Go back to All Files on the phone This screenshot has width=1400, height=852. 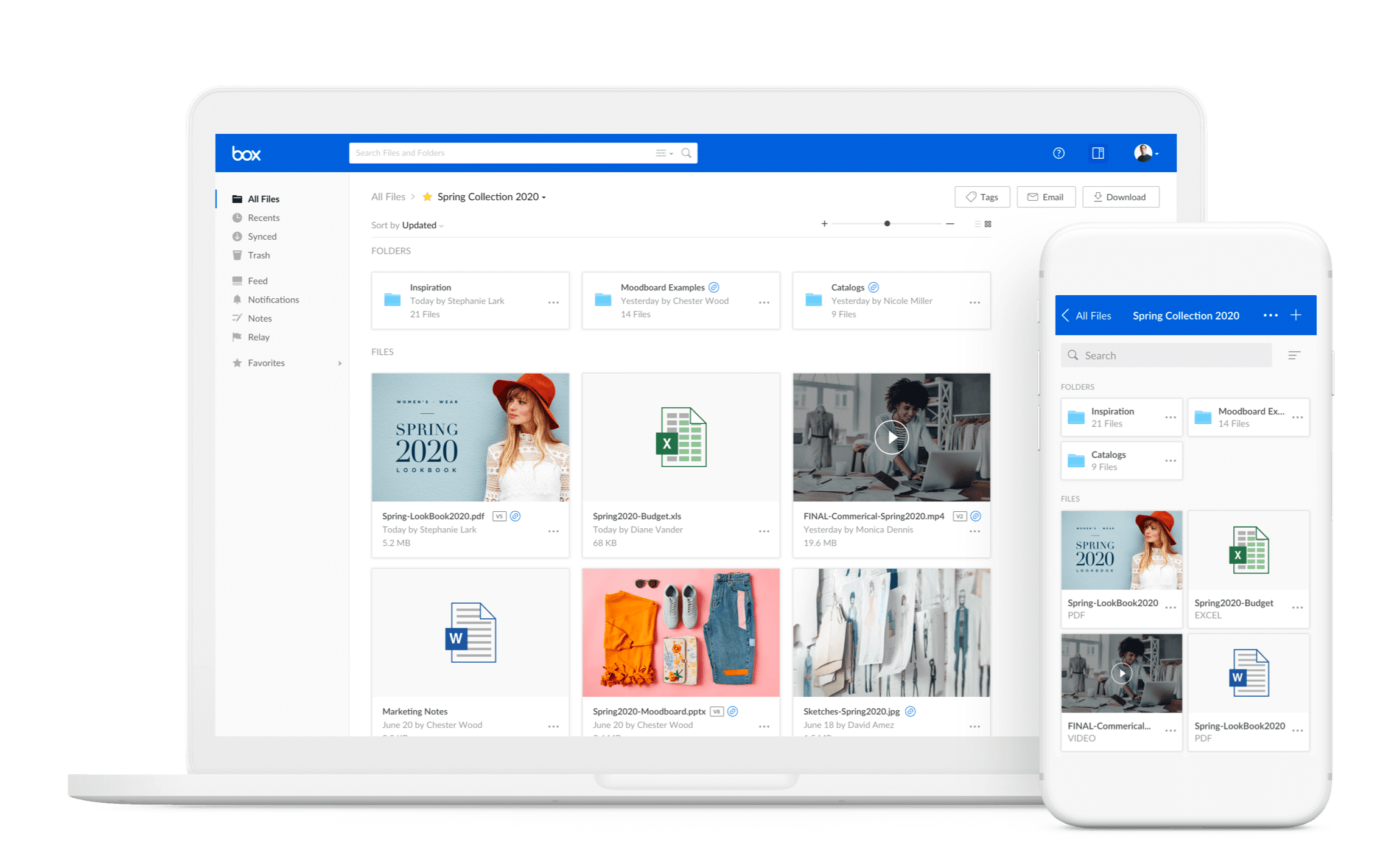[x=1087, y=316]
